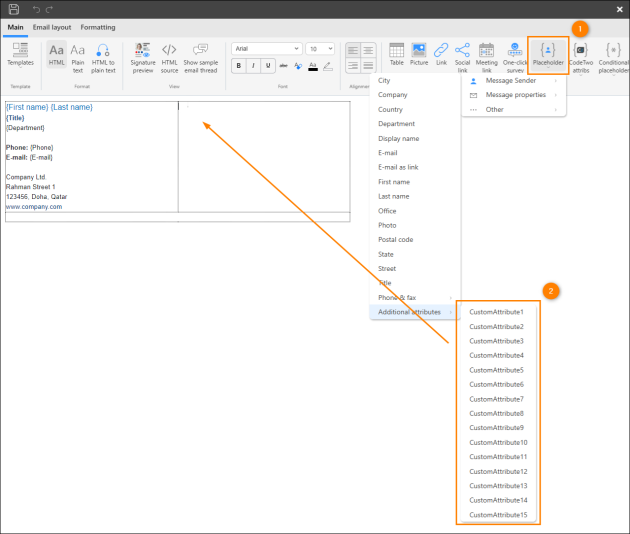Click the Rahman Street 1 address line
Viewport: 630px width, 534px height.
(x=31, y=187)
